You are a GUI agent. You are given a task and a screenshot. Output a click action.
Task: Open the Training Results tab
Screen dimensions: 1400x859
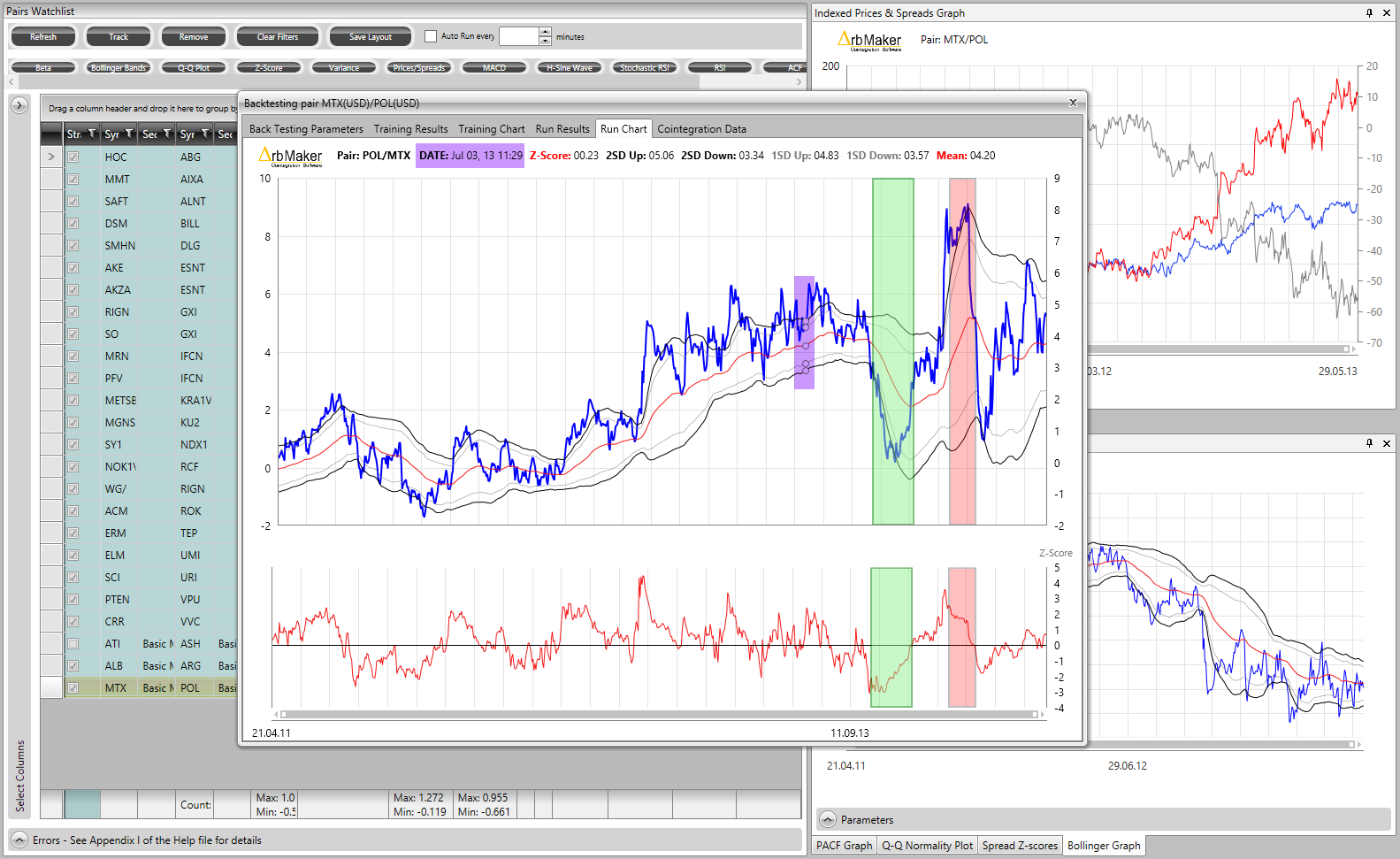point(410,129)
